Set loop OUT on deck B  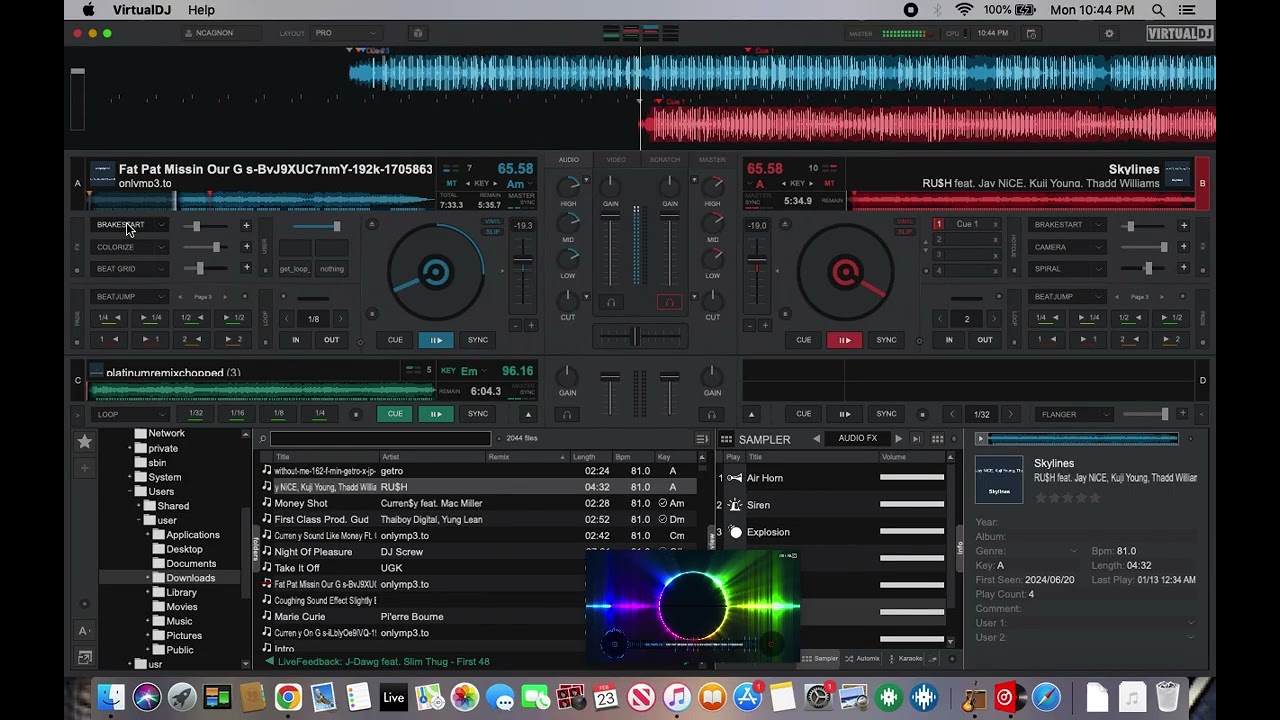[x=985, y=340]
